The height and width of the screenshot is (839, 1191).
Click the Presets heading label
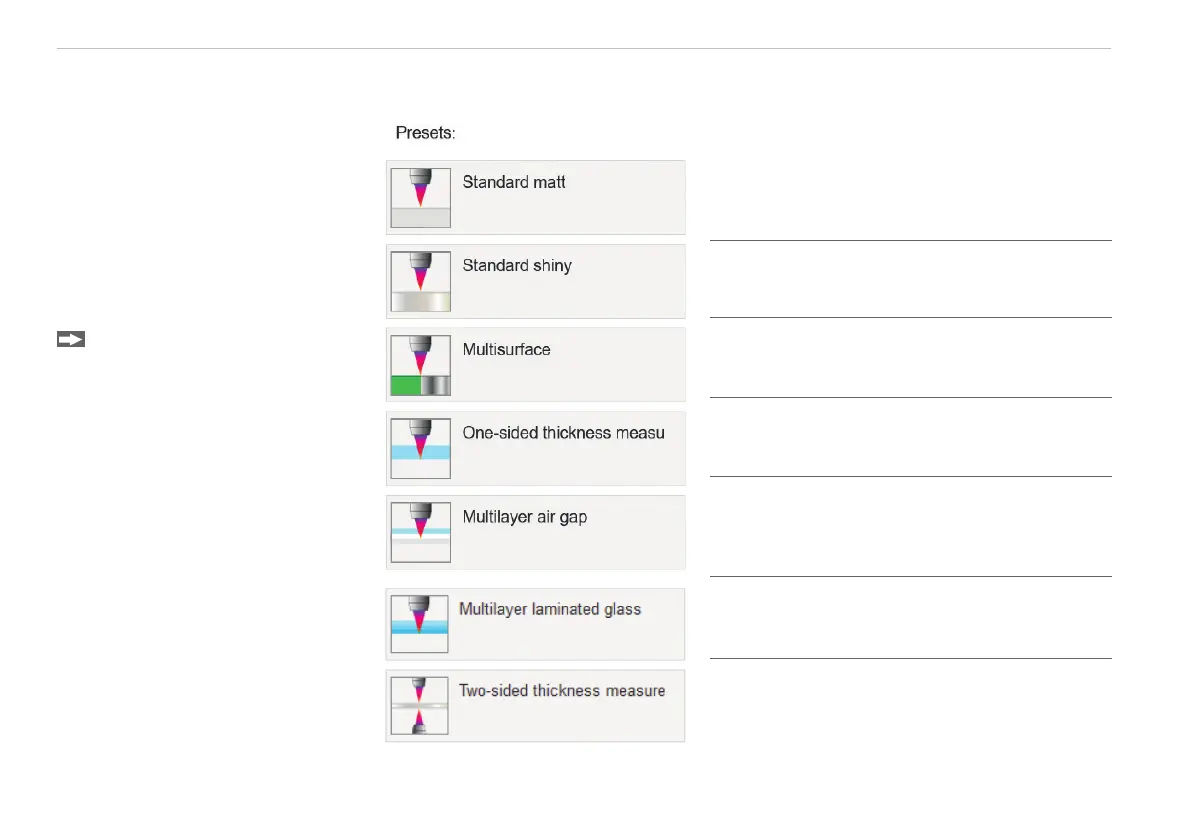coord(425,133)
